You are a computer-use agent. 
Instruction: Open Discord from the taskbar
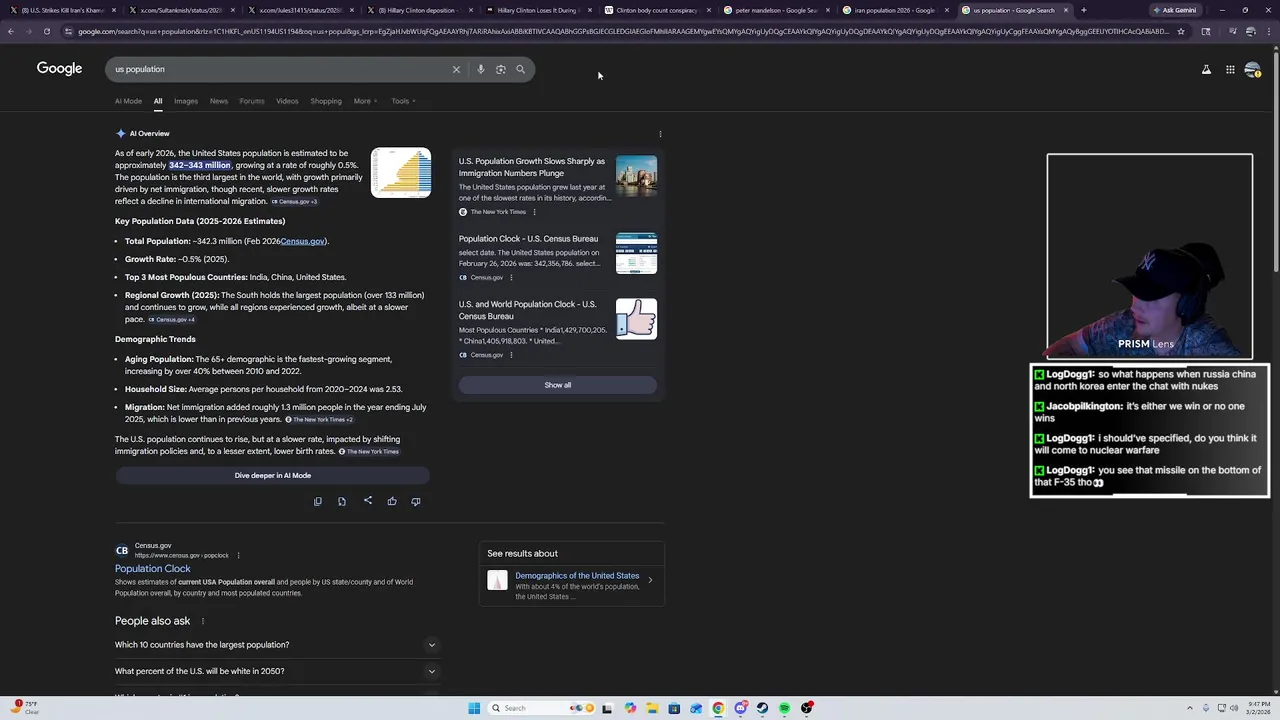(x=740, y=708)
